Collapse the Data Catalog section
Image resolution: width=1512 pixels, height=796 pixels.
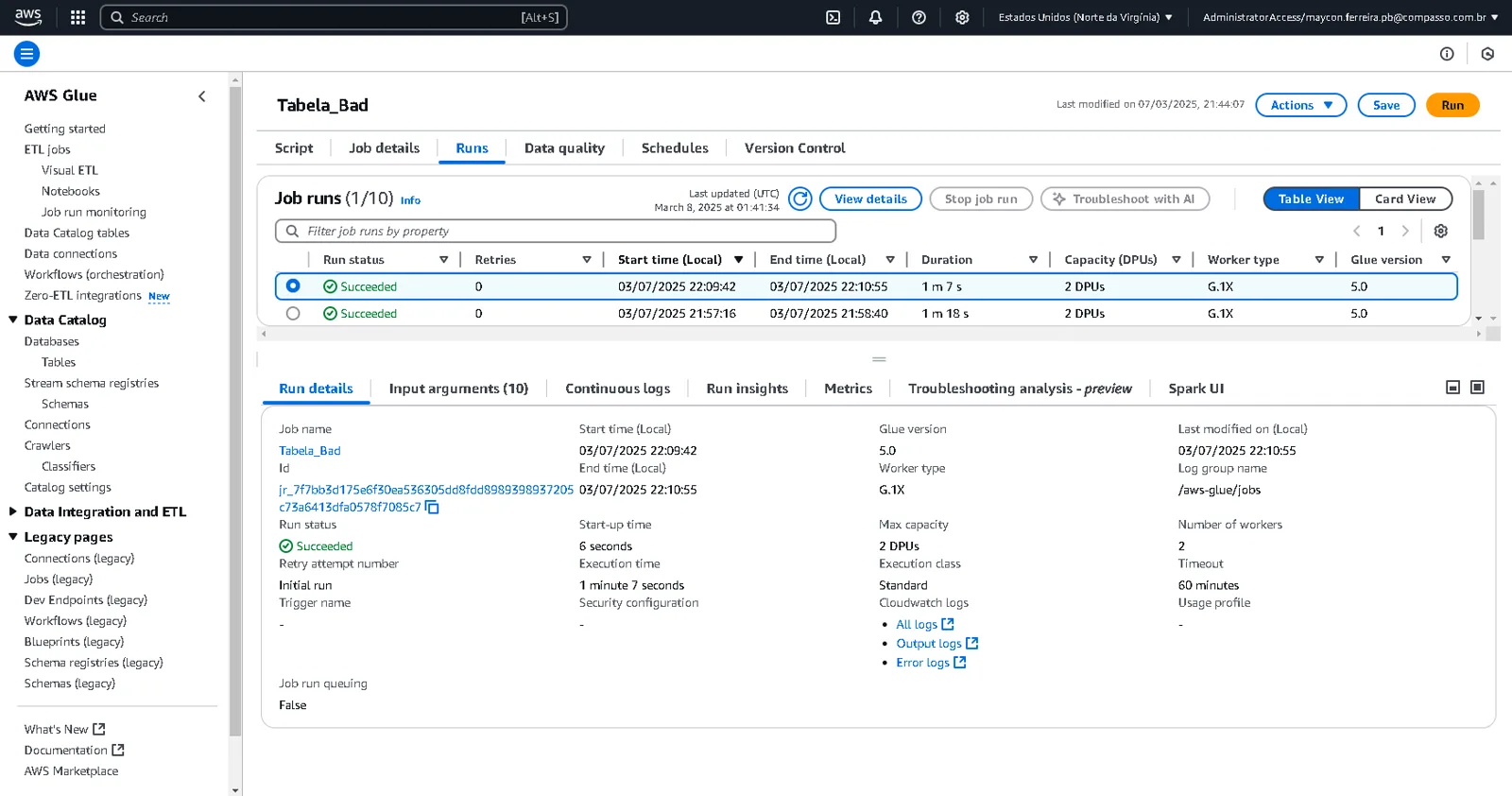click(x=13, y=320)
